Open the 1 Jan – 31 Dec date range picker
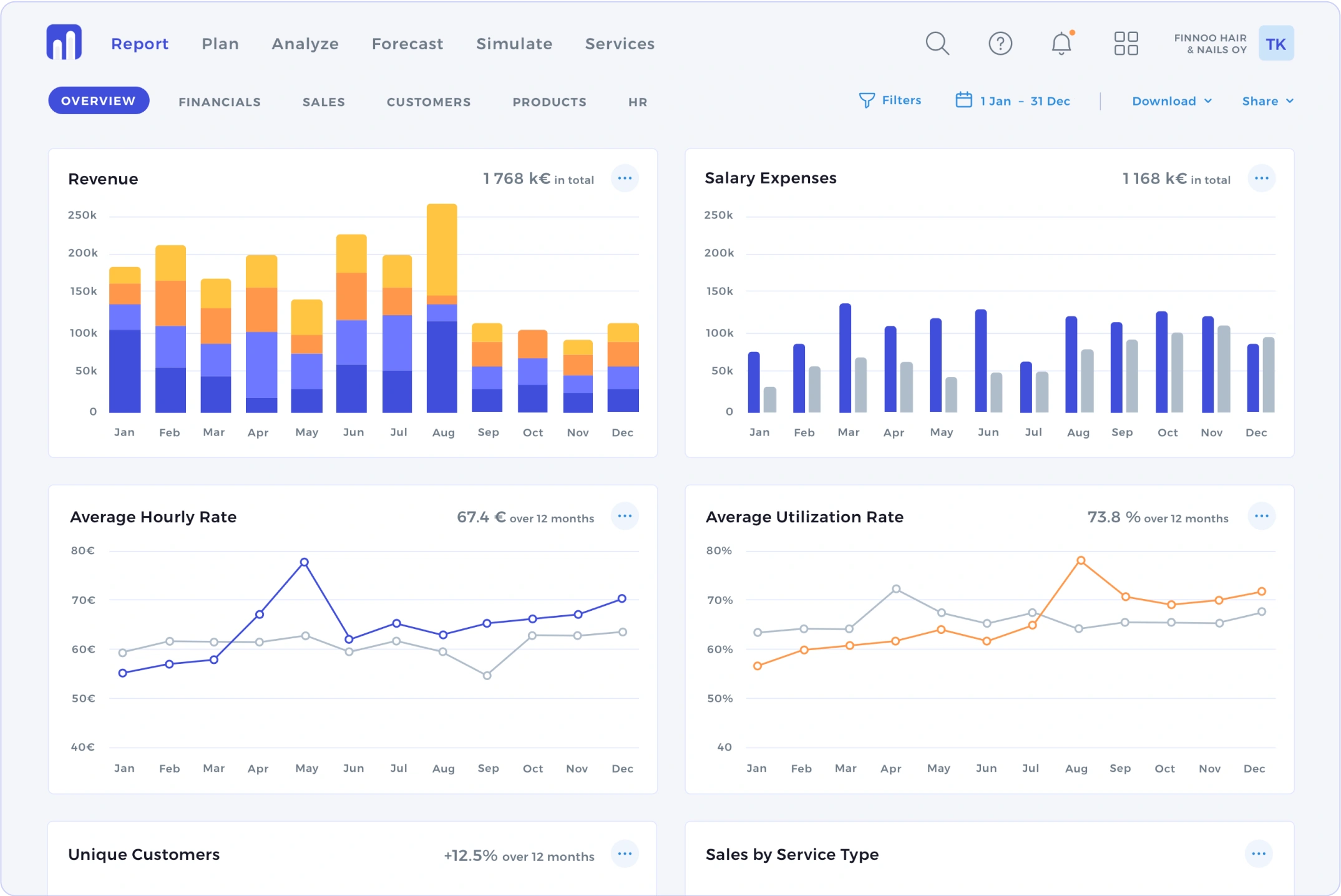The image size is (1341, 896). 1013,101
